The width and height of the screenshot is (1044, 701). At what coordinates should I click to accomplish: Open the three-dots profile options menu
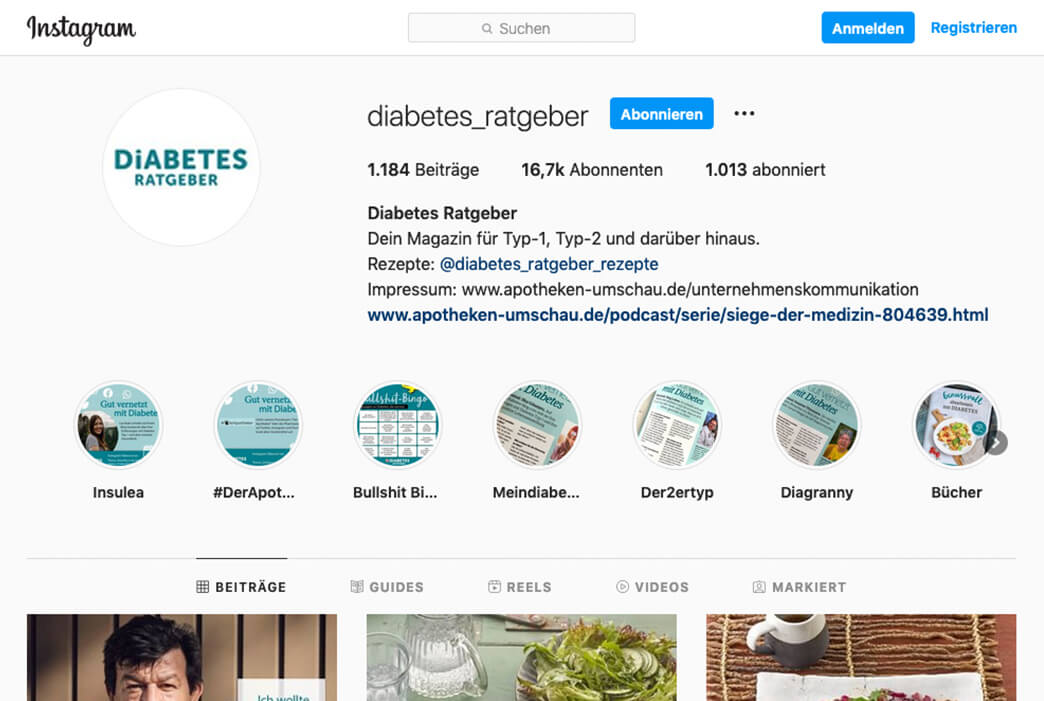(744, 113)
